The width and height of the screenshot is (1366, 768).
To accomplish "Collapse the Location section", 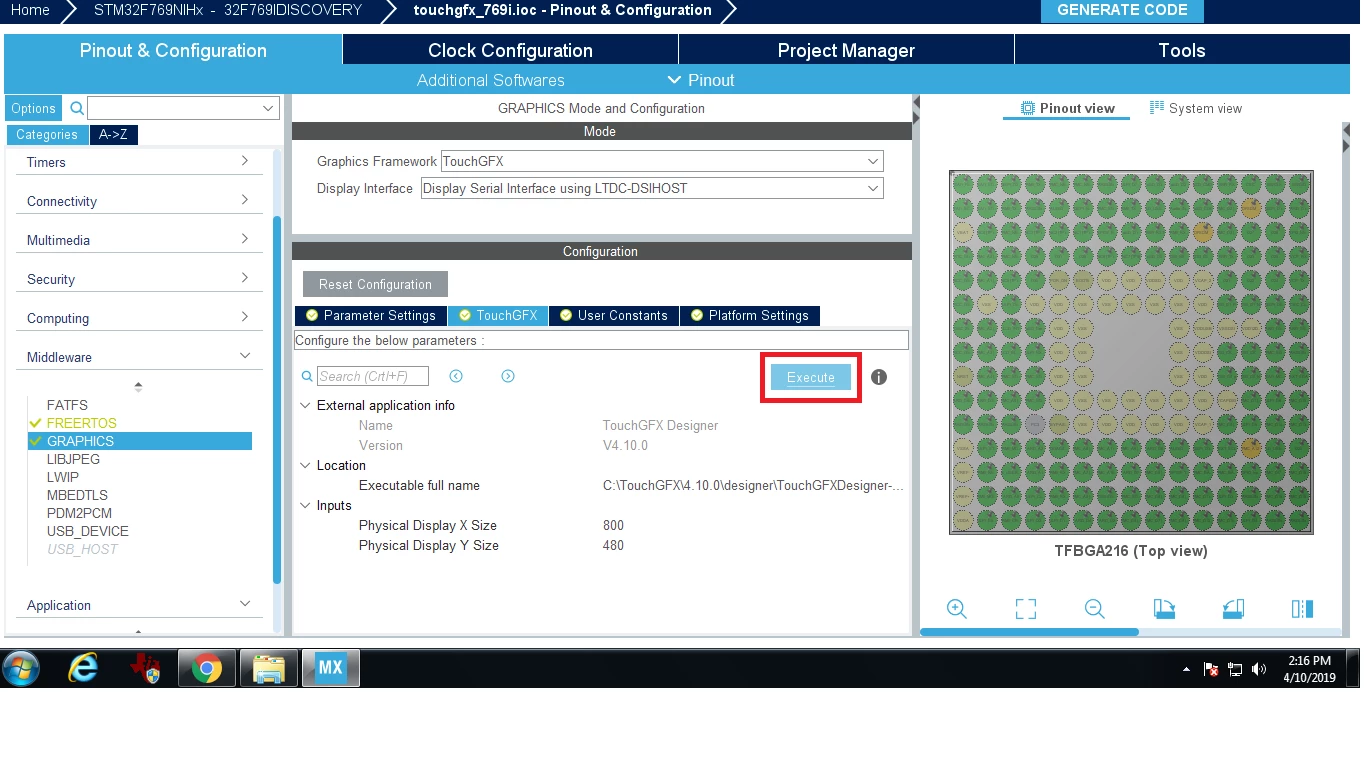I will click(305, 465).
